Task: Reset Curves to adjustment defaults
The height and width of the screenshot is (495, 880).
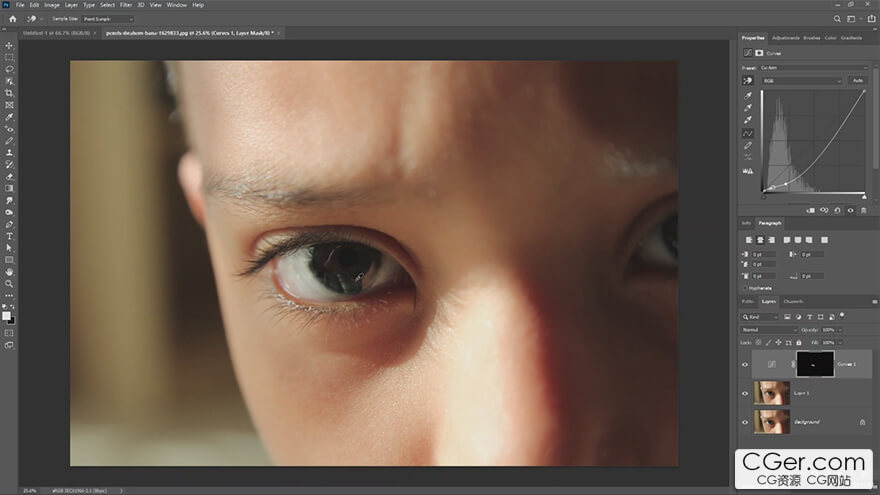Action: click(837, 210)
